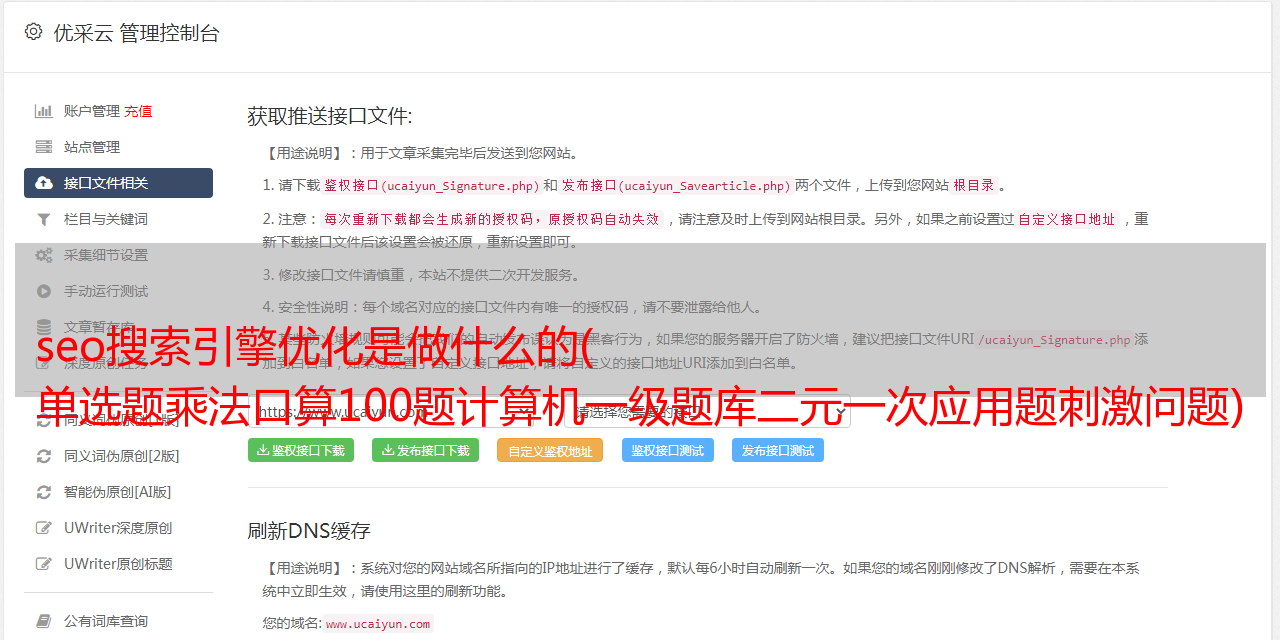Click the refresh icon for 同义词伪原创[2版]

(44, 456)
